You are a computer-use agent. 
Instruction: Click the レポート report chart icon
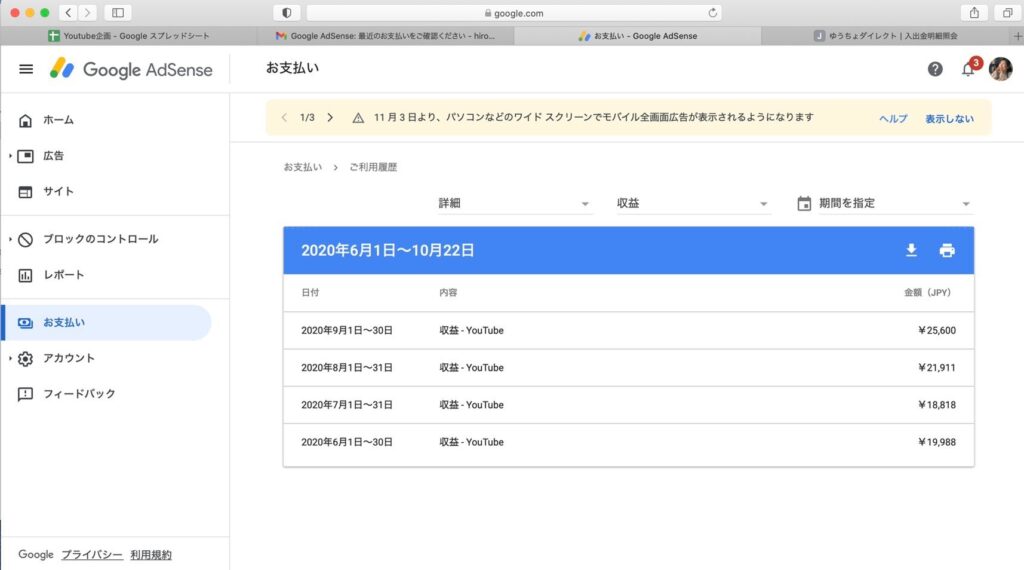(x=25, y=276)
